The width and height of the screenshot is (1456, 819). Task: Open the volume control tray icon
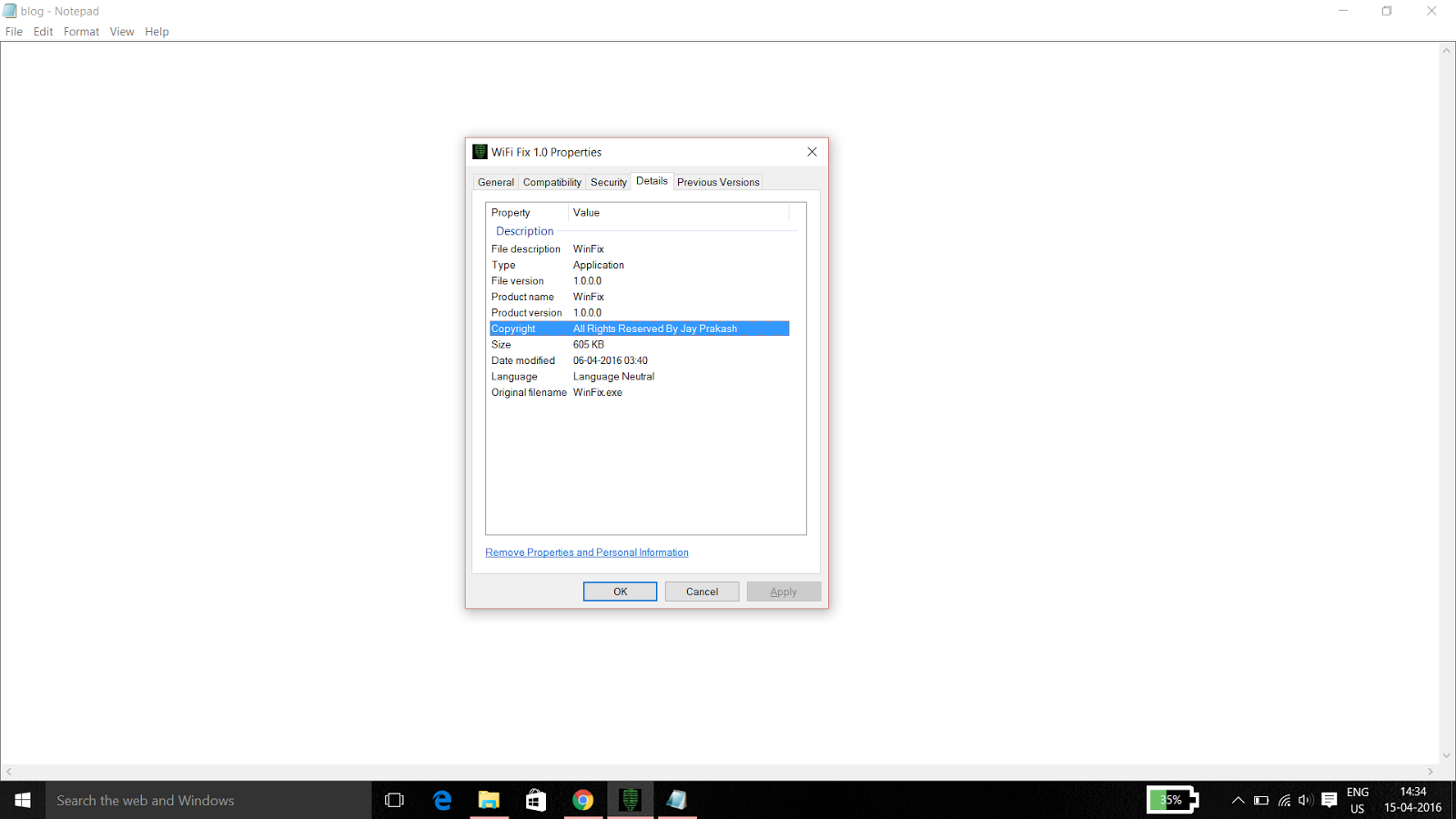[1306, 801]
